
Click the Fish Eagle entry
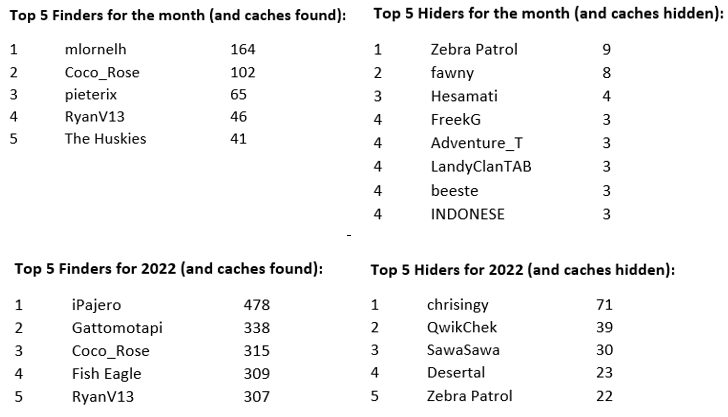tap(106, 374)
